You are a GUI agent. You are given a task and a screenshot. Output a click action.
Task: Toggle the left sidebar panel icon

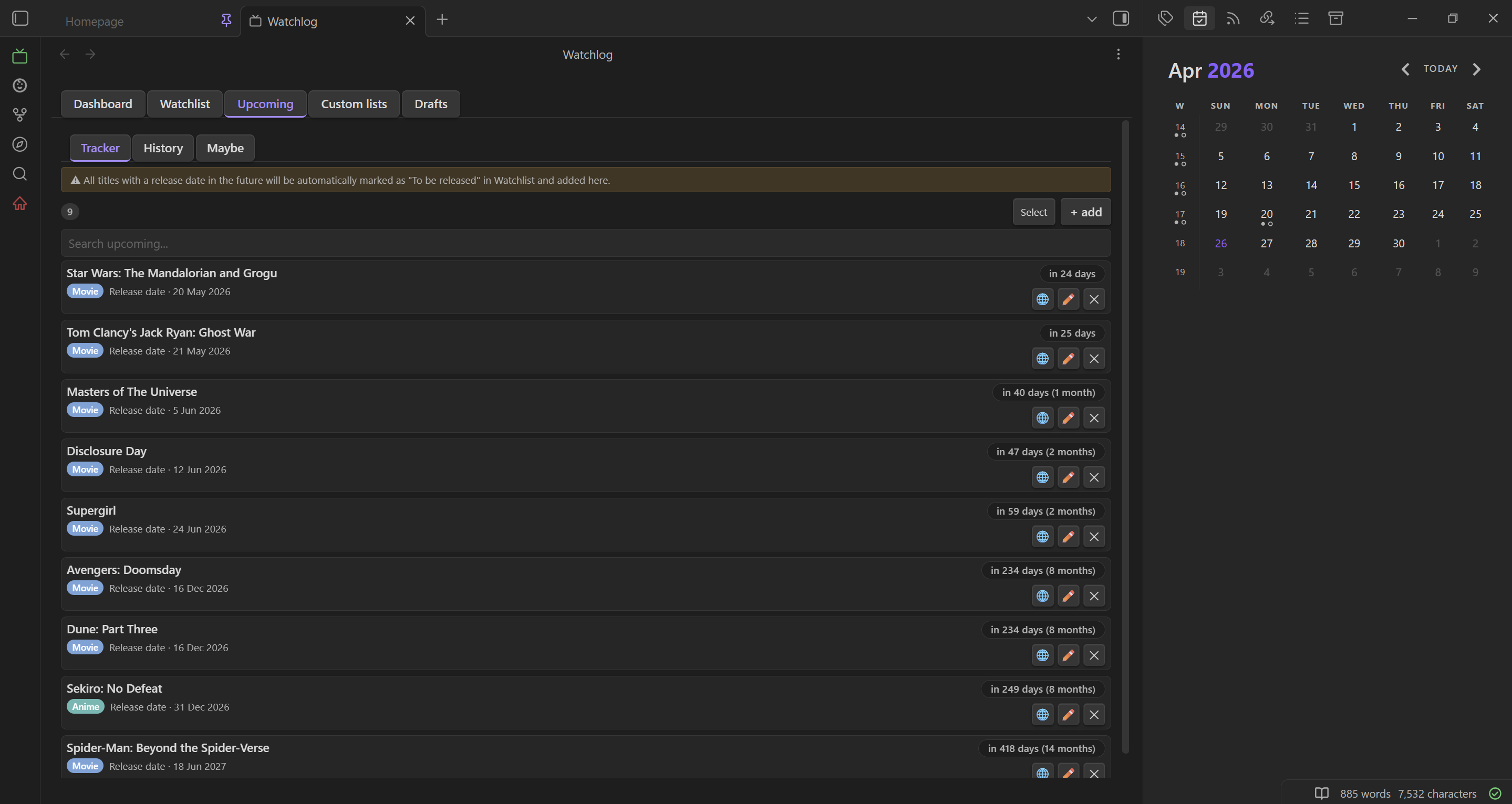[20, 19]
